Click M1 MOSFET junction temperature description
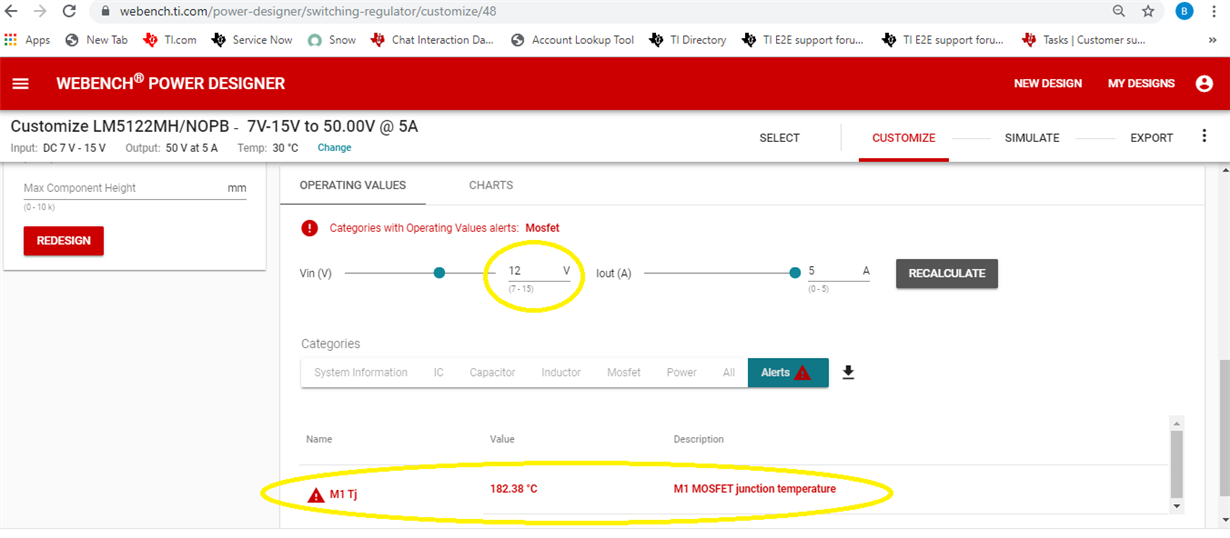 [755, 489]
